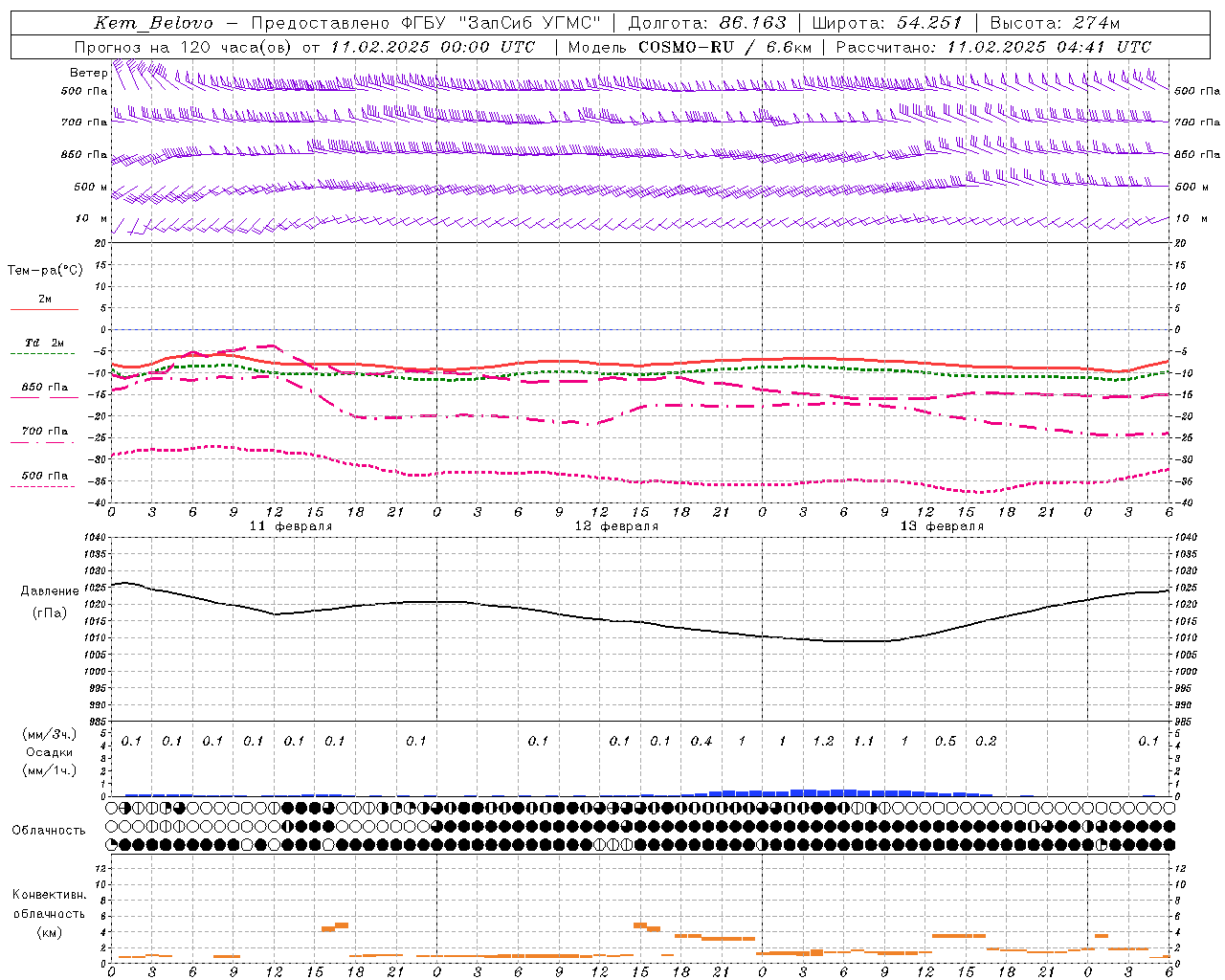Image resolution: width=1225 pixels, height=980 pixels.
Task: Select the model name COSMO-RU / 6.6км
Action: [724, 47]
